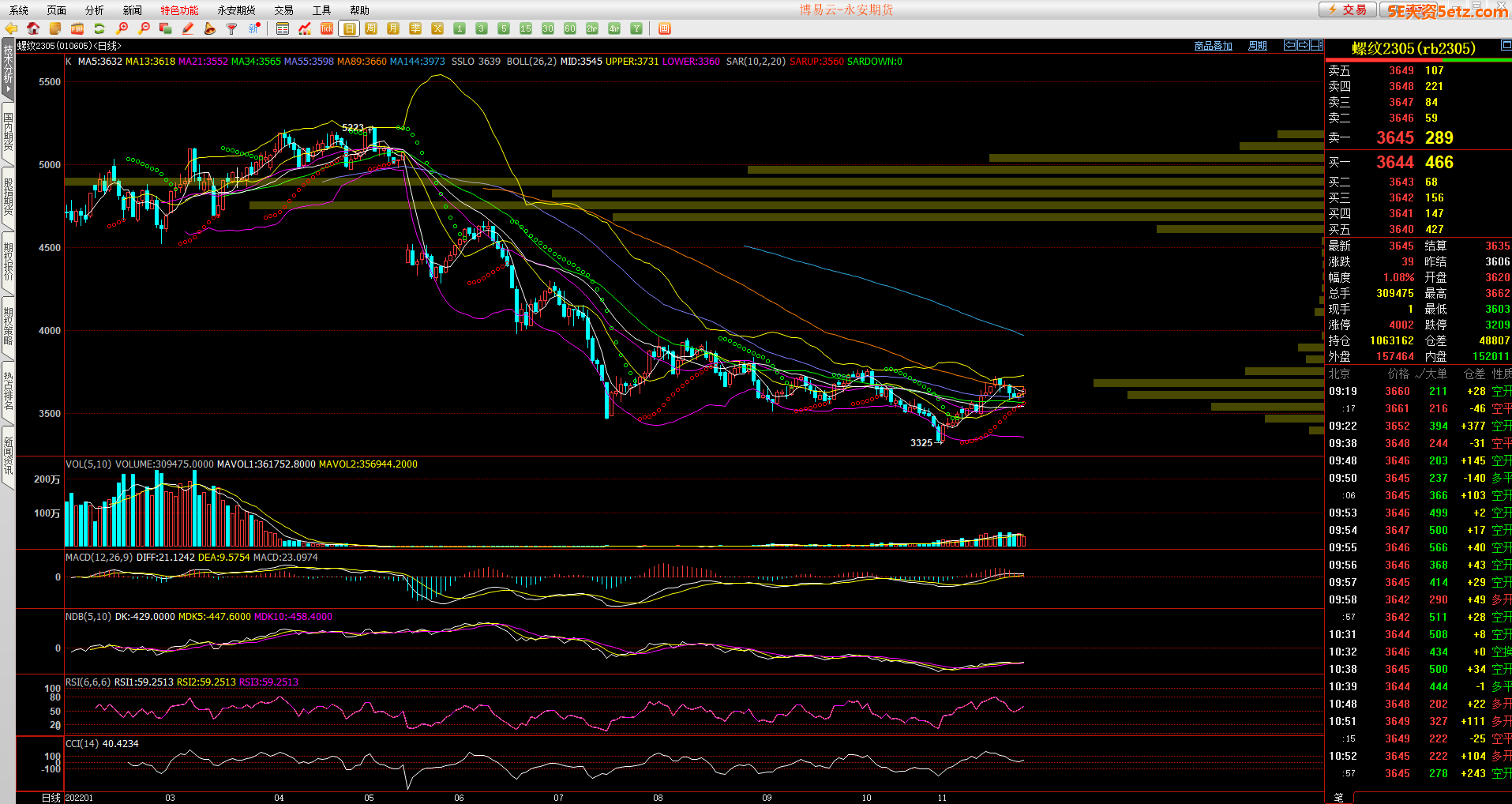
Task: Switch to 期权报价 side tab
Action: click(x=8, y=262)
